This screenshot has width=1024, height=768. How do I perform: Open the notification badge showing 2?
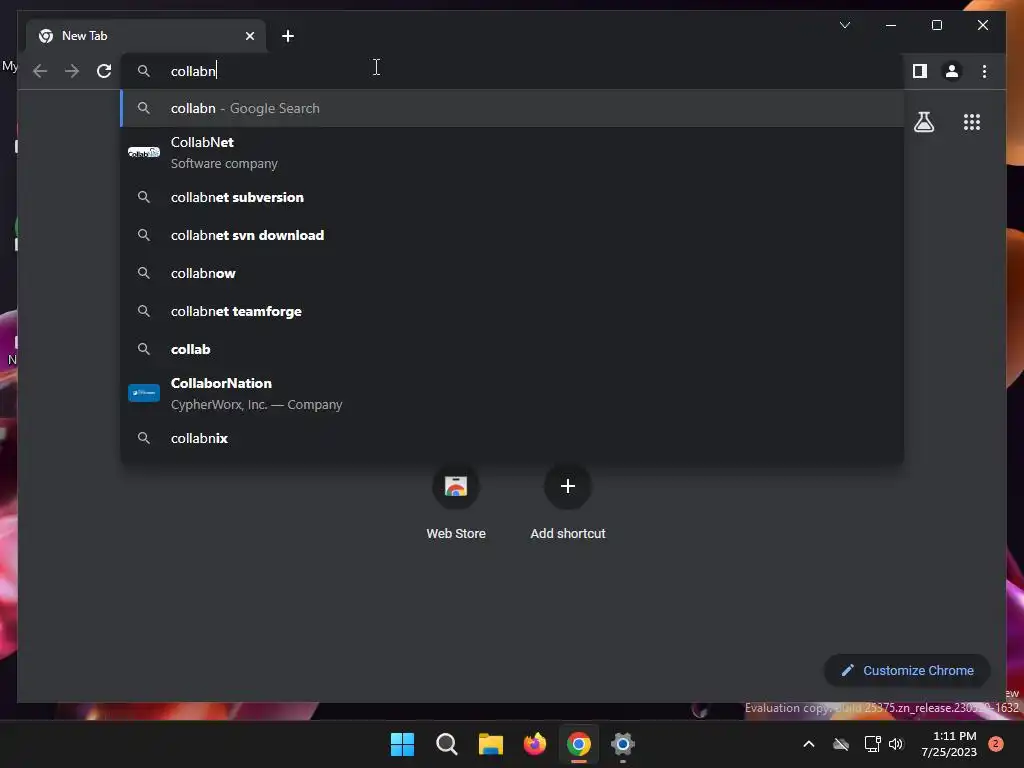pos(996,744)
